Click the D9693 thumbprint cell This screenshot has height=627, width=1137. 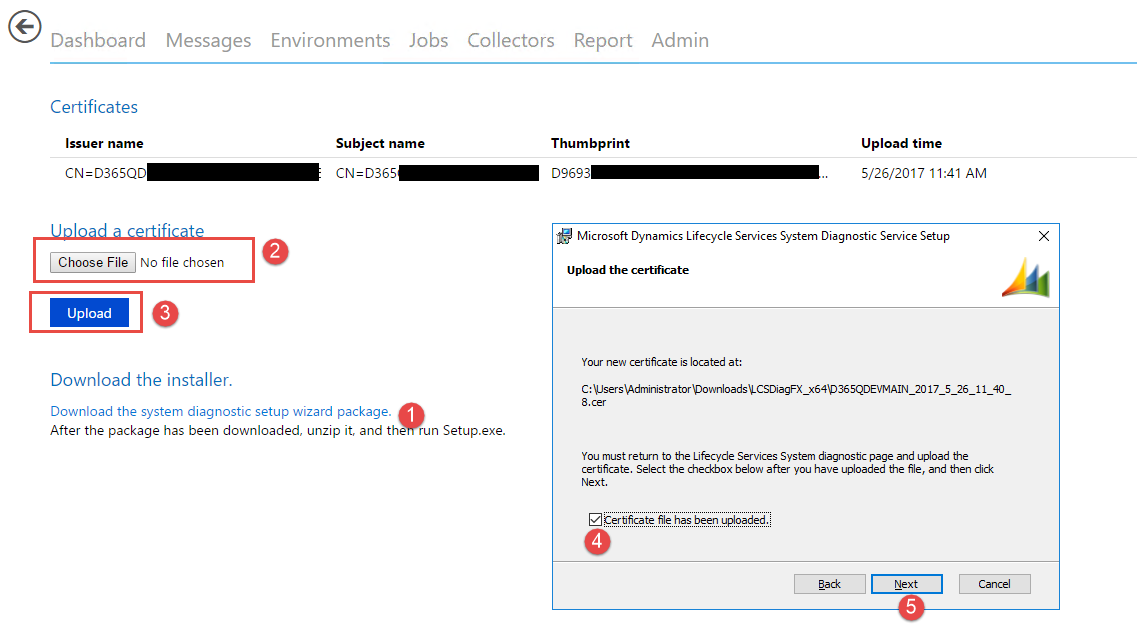pos(689,173)
